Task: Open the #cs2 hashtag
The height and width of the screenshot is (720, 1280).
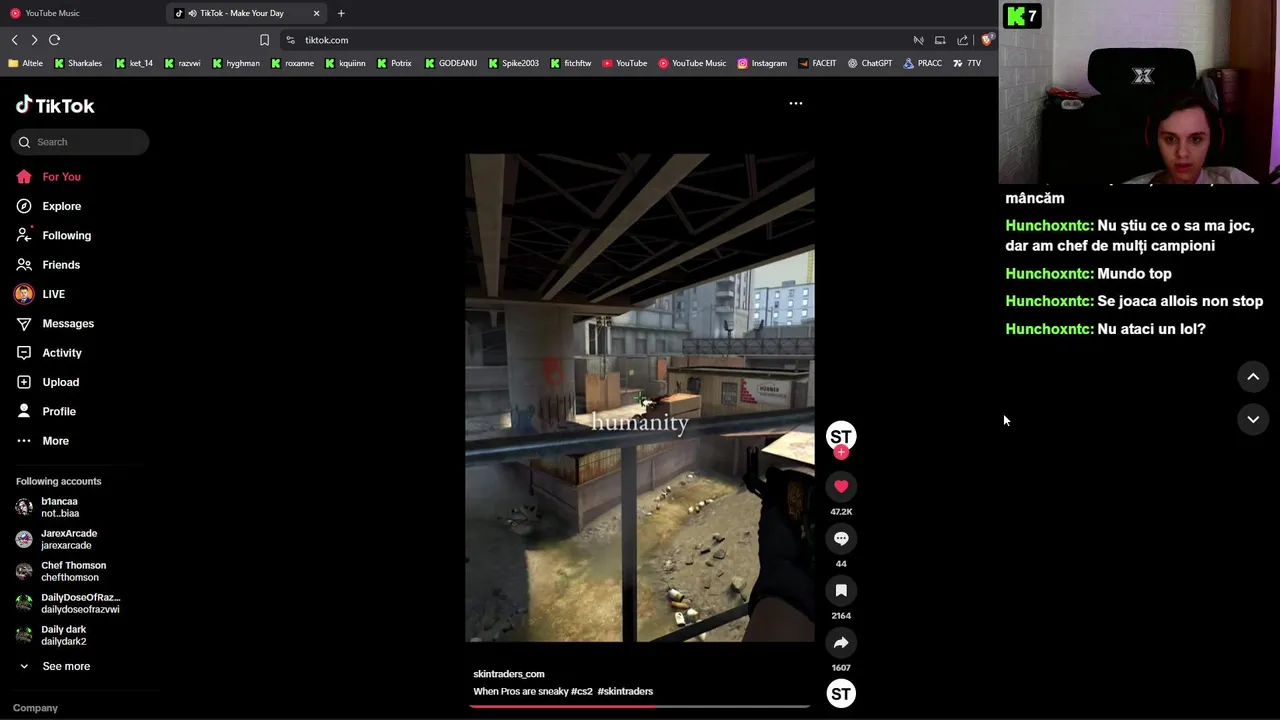Action: 582,691
